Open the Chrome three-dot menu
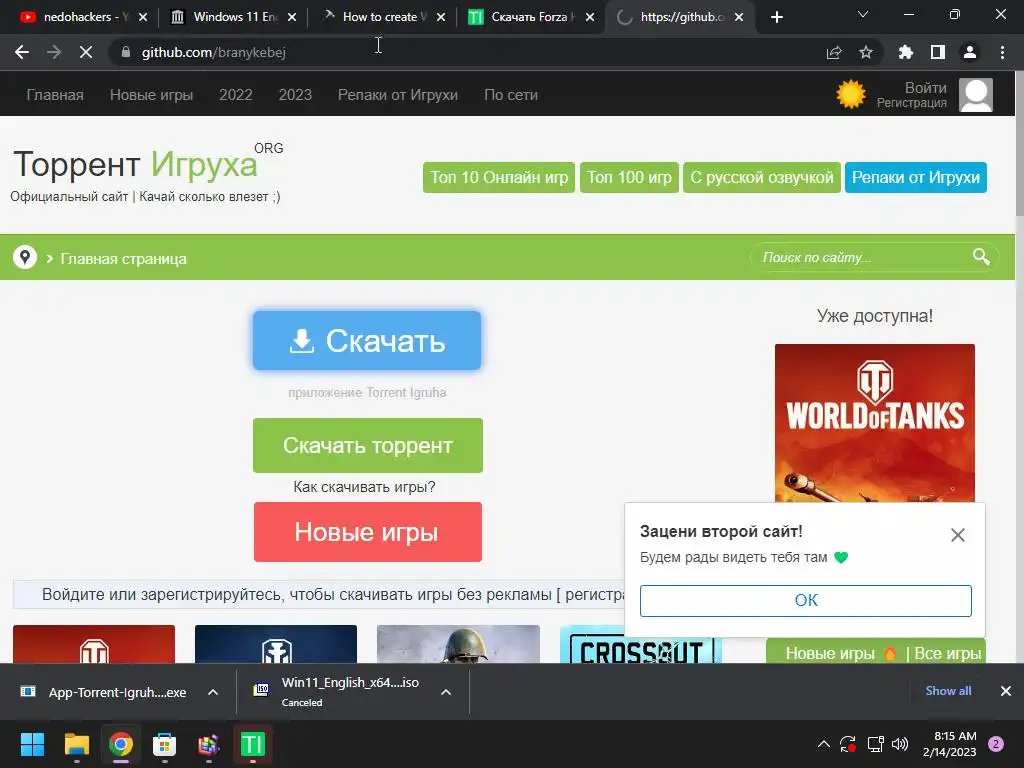Screen dimensions: 1024x768 click(1002, 52)
